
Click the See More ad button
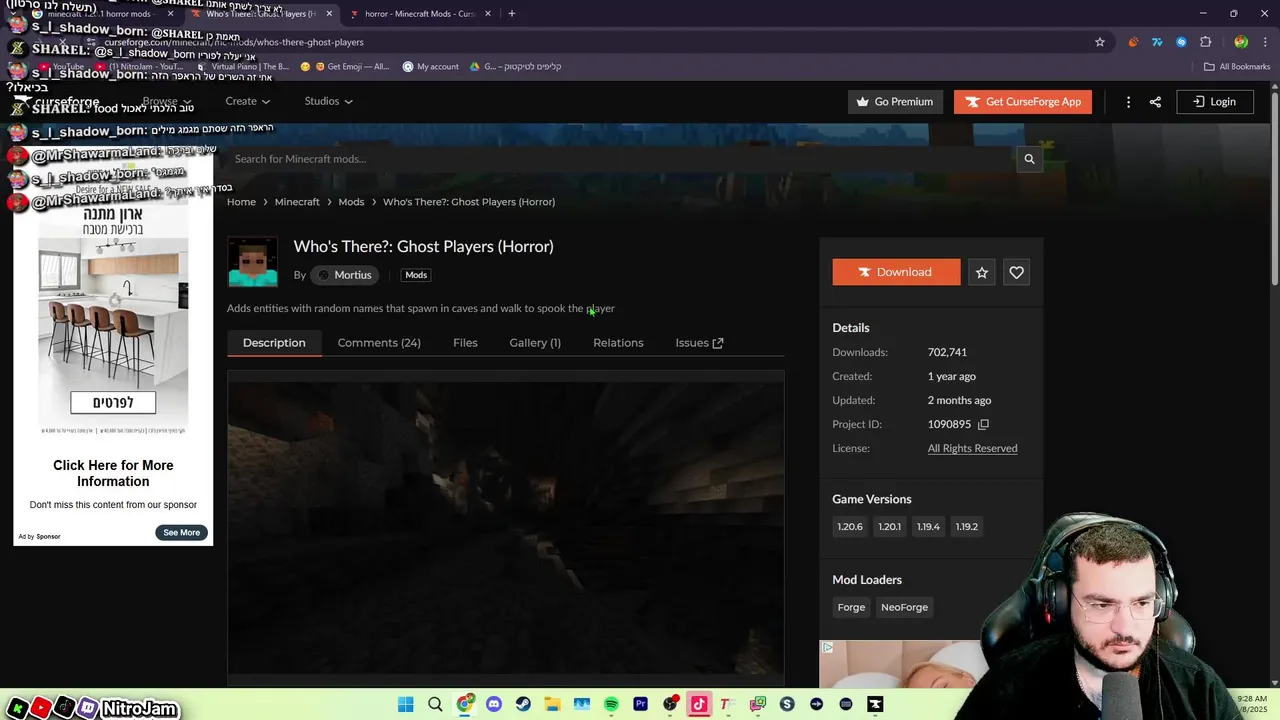point(181,533)
